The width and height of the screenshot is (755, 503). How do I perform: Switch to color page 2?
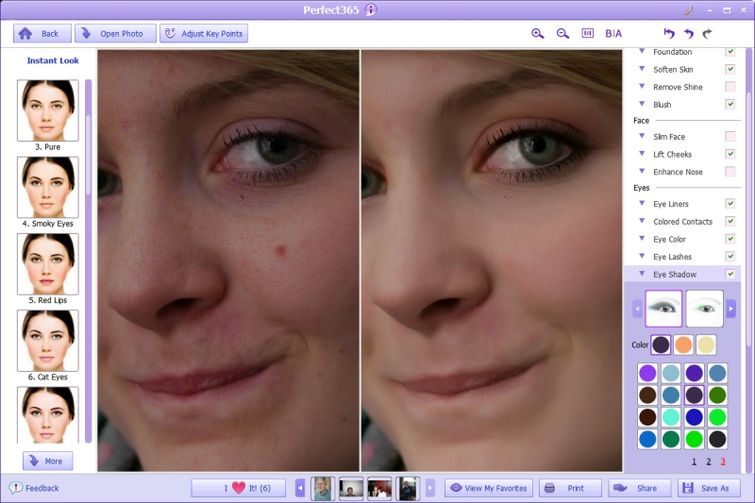click(709, 461)
